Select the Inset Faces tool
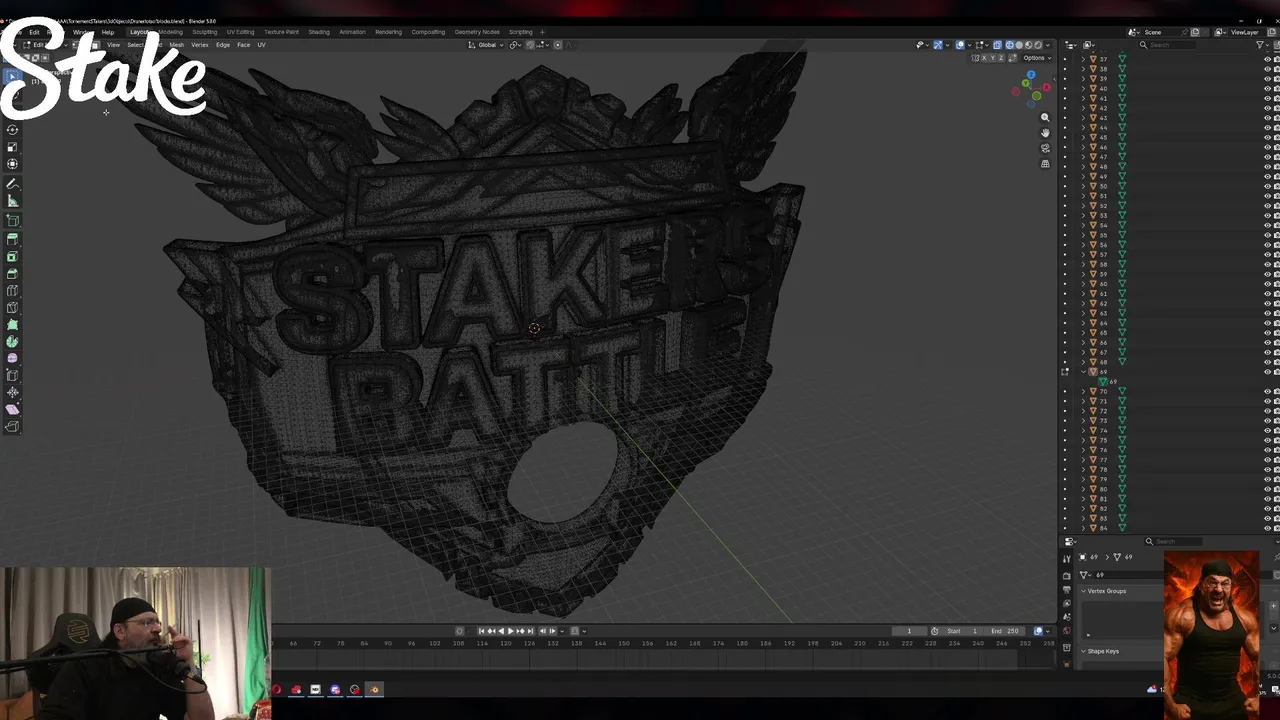 (12, 256)
